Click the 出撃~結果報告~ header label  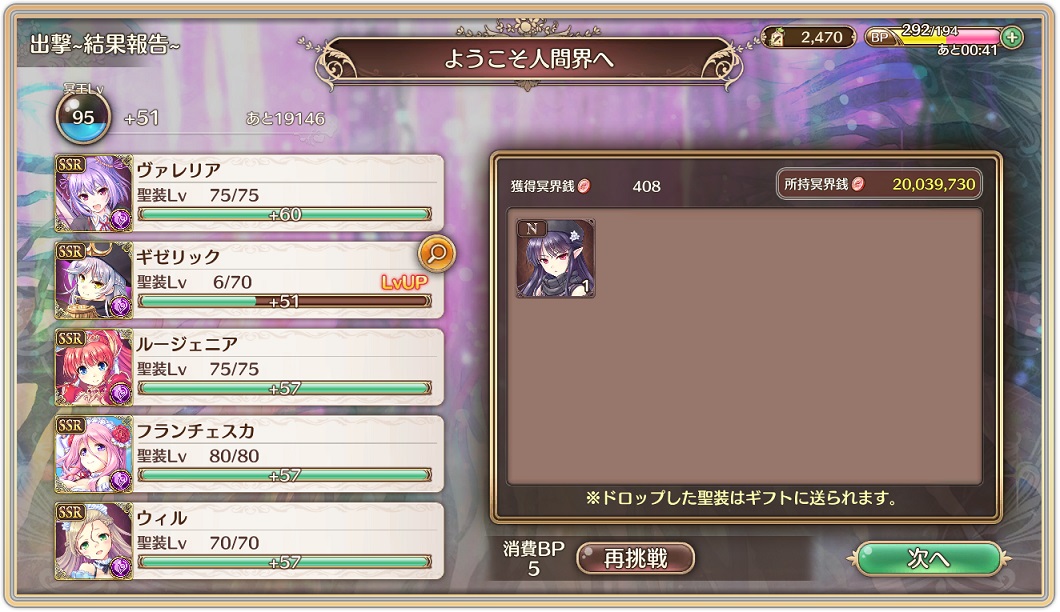[105, 45]
